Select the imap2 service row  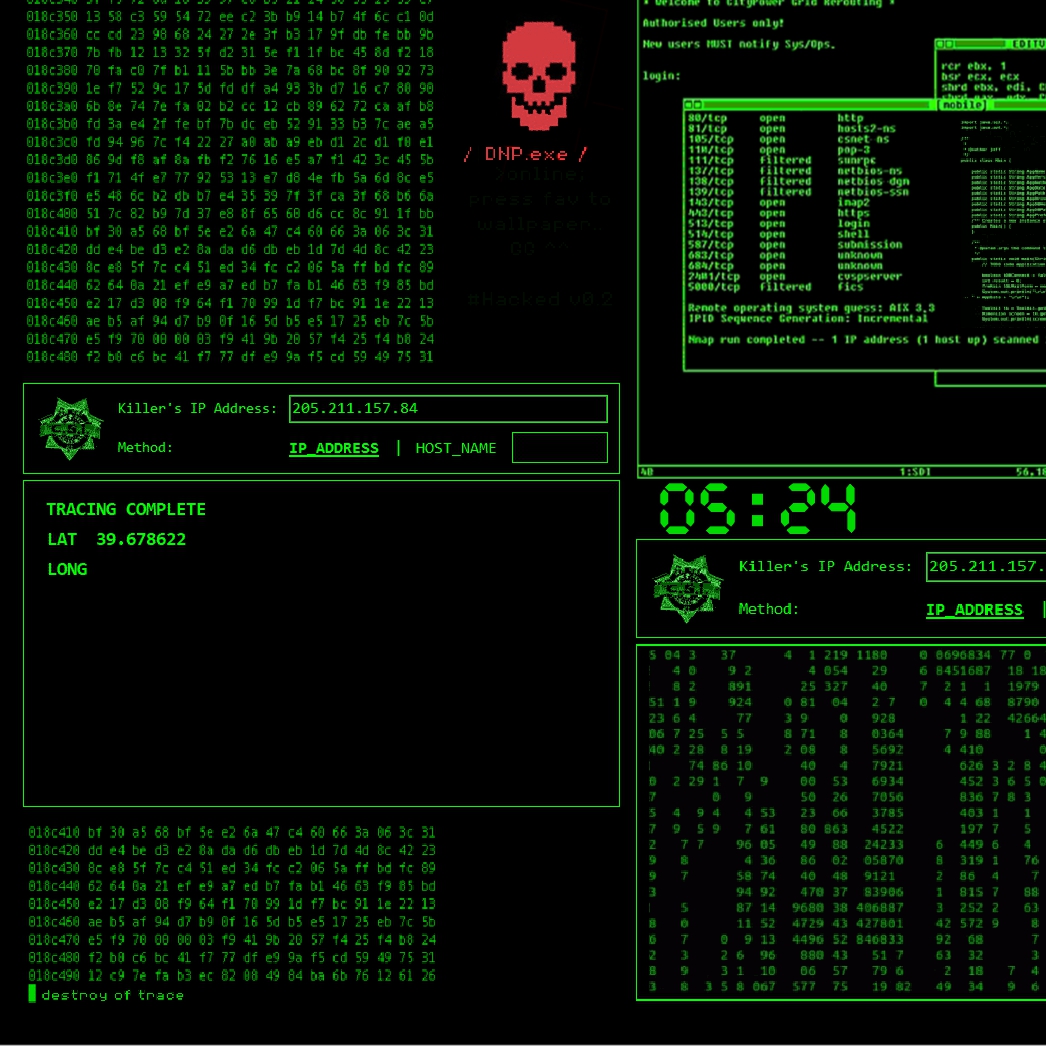[x=779, y=203]
